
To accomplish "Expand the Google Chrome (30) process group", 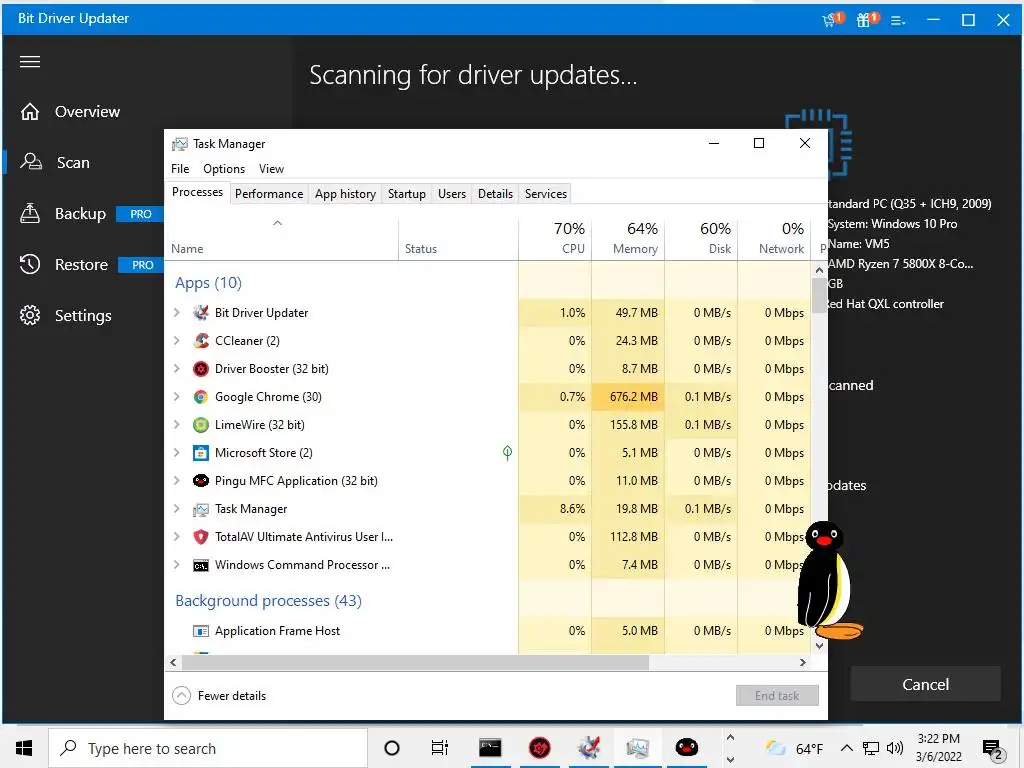I will click(x=176, y=397).
